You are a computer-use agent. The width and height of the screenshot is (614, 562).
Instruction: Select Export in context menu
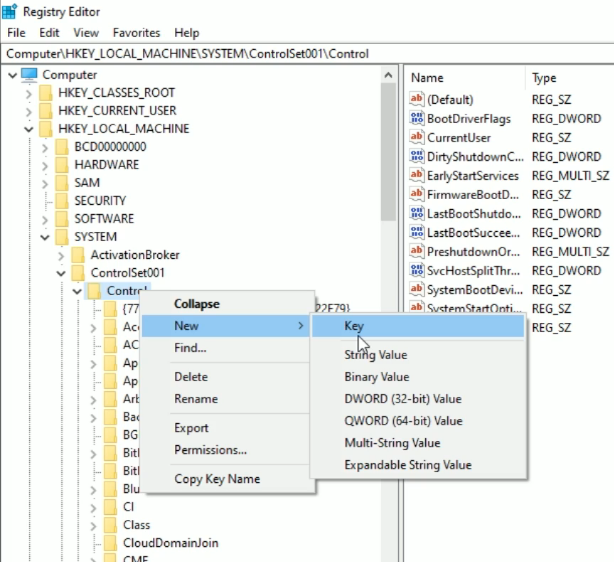tap(227, 428)
